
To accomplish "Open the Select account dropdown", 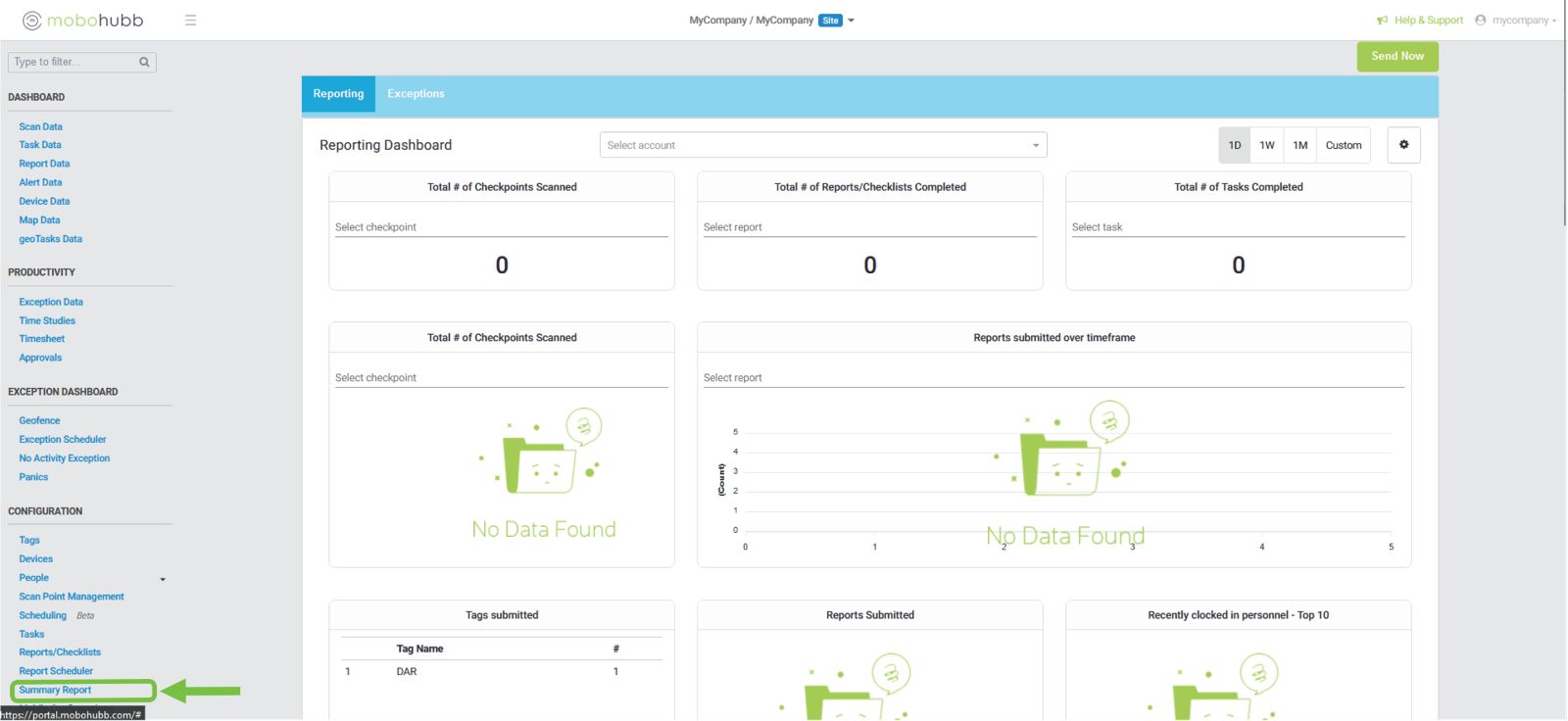I will (x=822, y=145).
